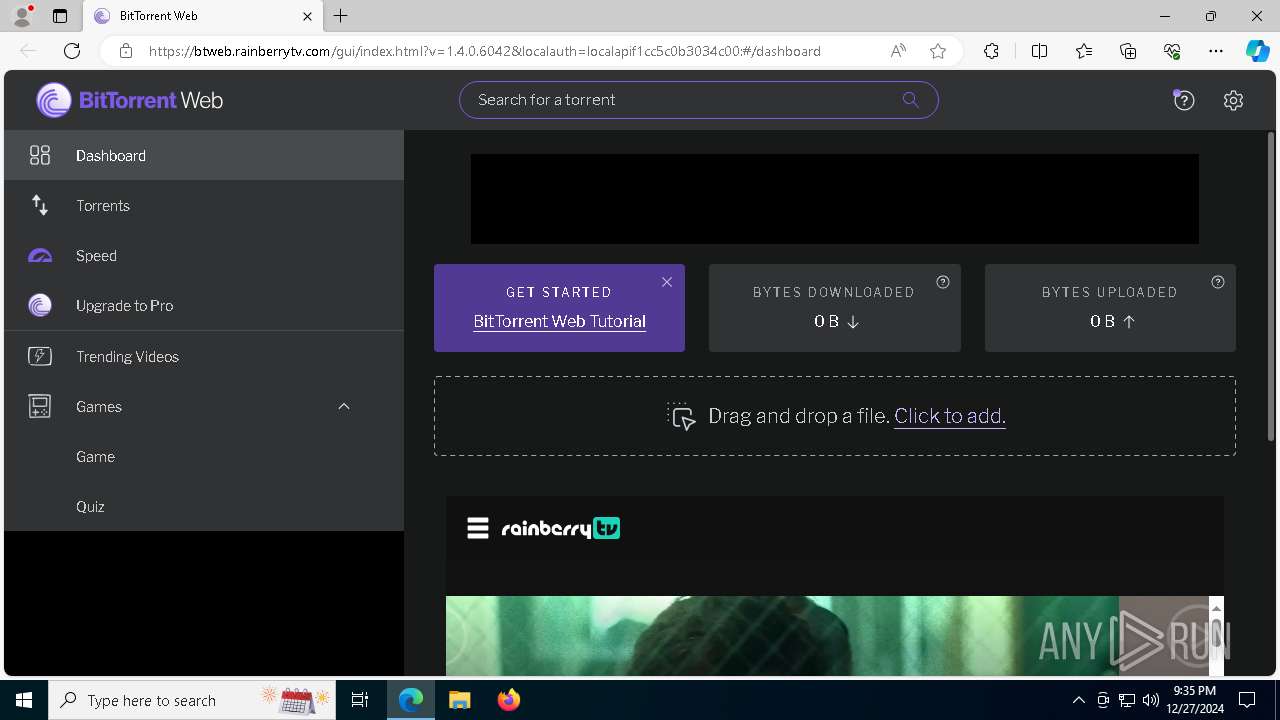
Task: View site information lock icon
Action: click(126, 51)
